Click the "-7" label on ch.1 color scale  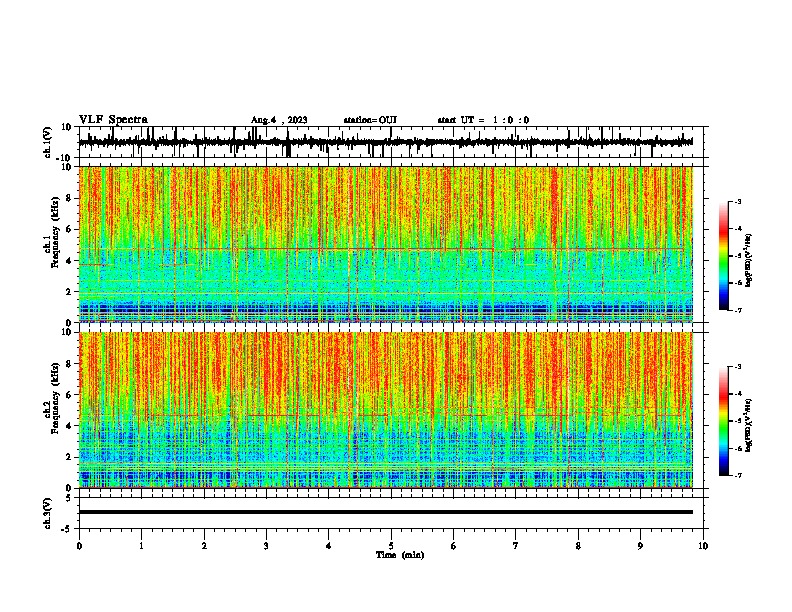pos(737,310)
